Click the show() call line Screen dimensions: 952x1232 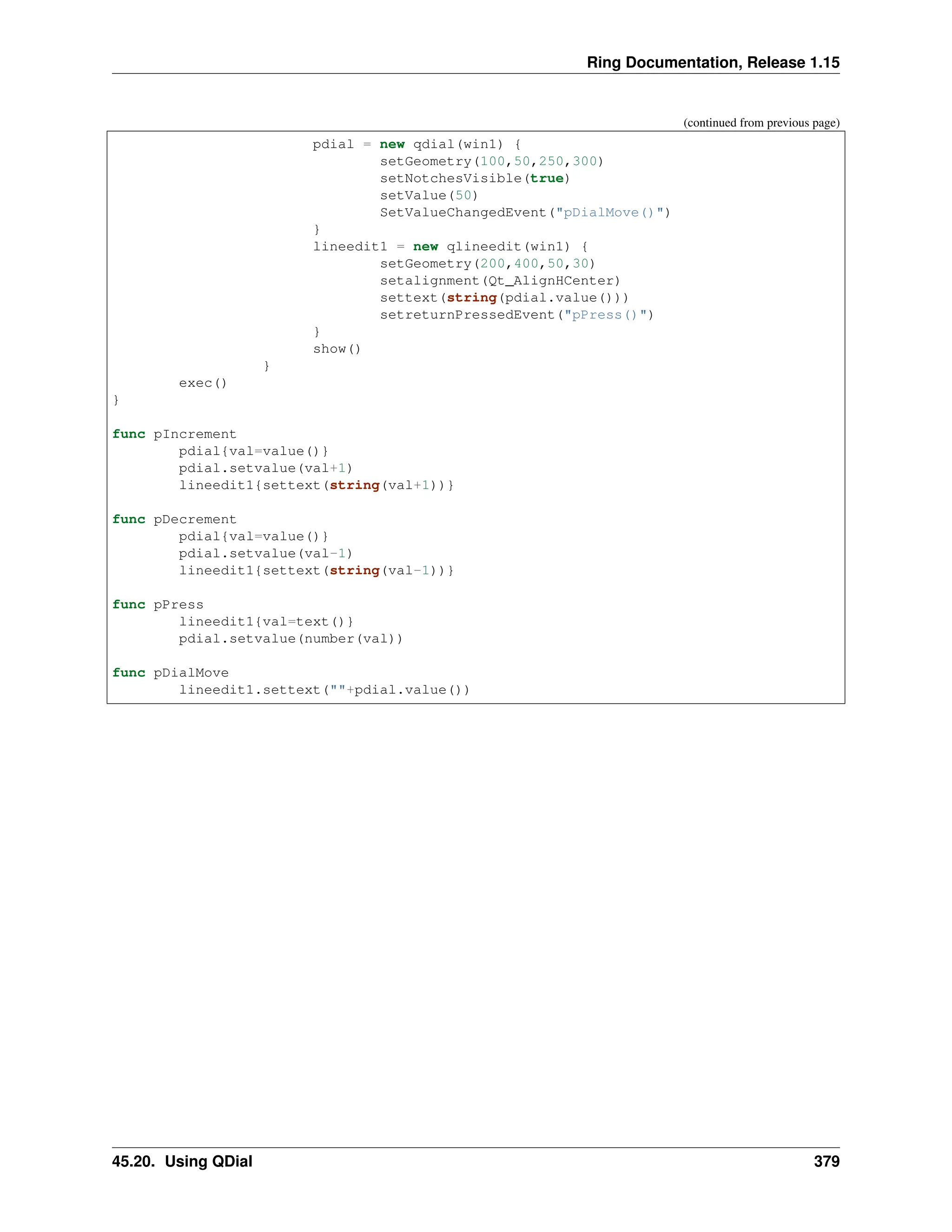point(337,349)
